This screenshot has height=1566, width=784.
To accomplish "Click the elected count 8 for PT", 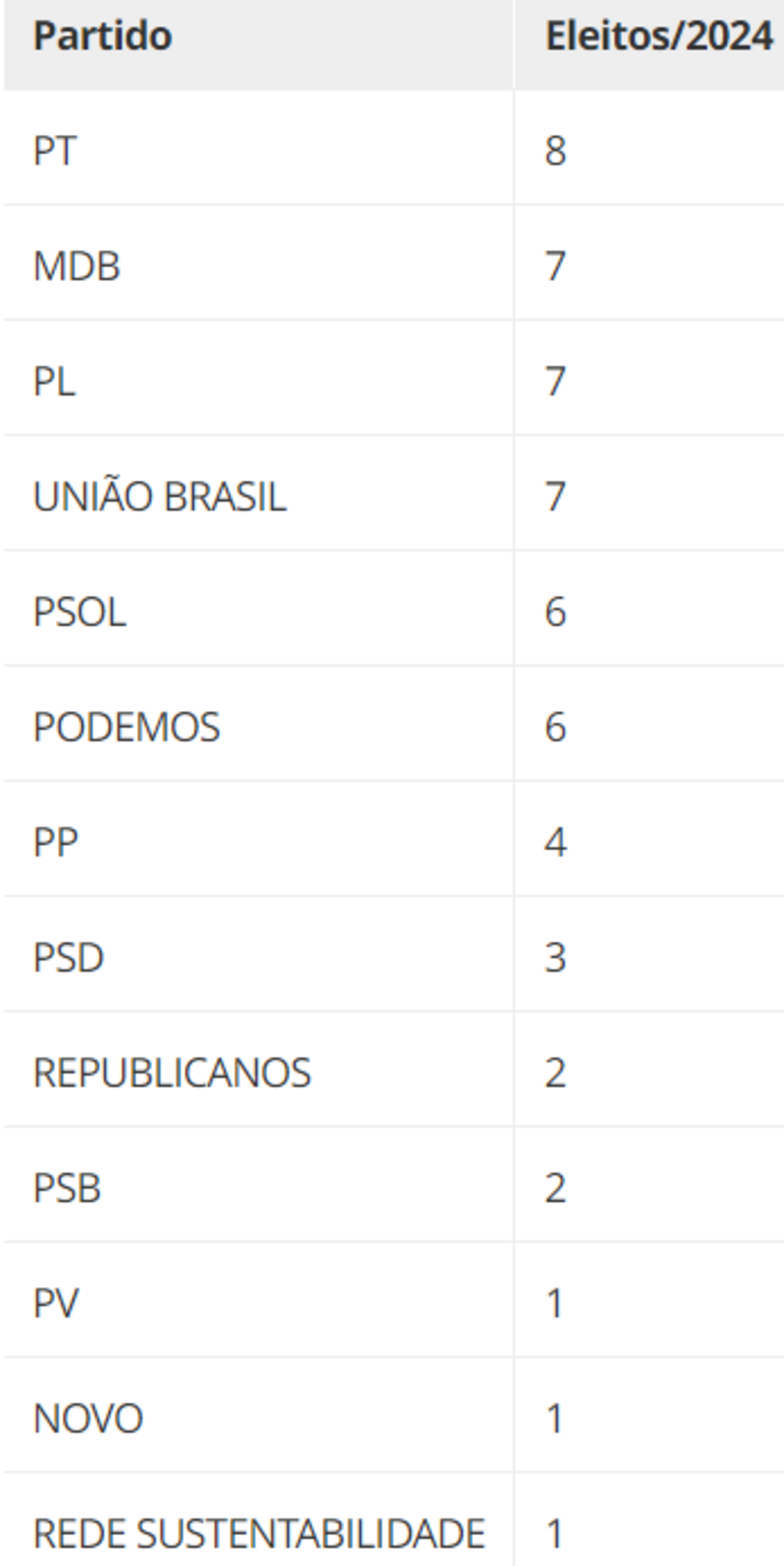I will (556, 151).
